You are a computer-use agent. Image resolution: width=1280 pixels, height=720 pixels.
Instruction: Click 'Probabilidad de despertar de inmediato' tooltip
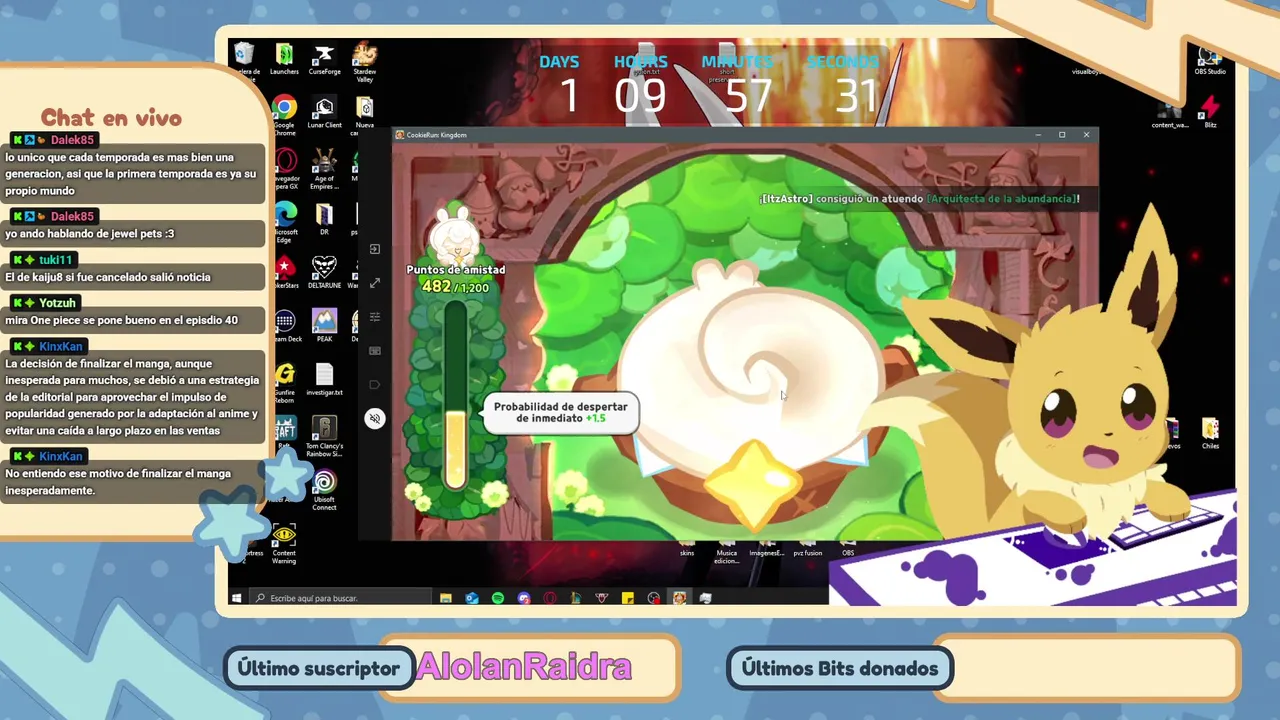(561, 412)
